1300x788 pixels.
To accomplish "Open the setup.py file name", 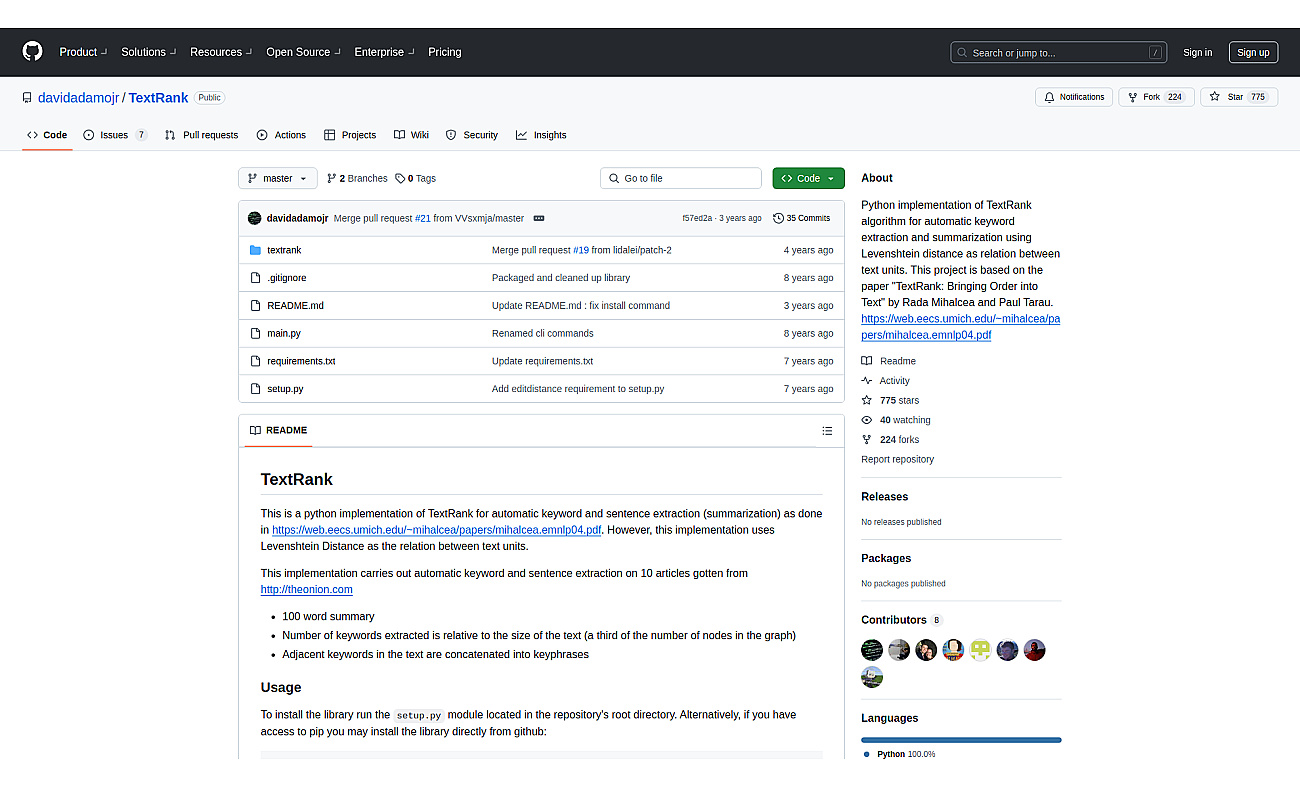I will pyautogui.click(x=285, y=389).
